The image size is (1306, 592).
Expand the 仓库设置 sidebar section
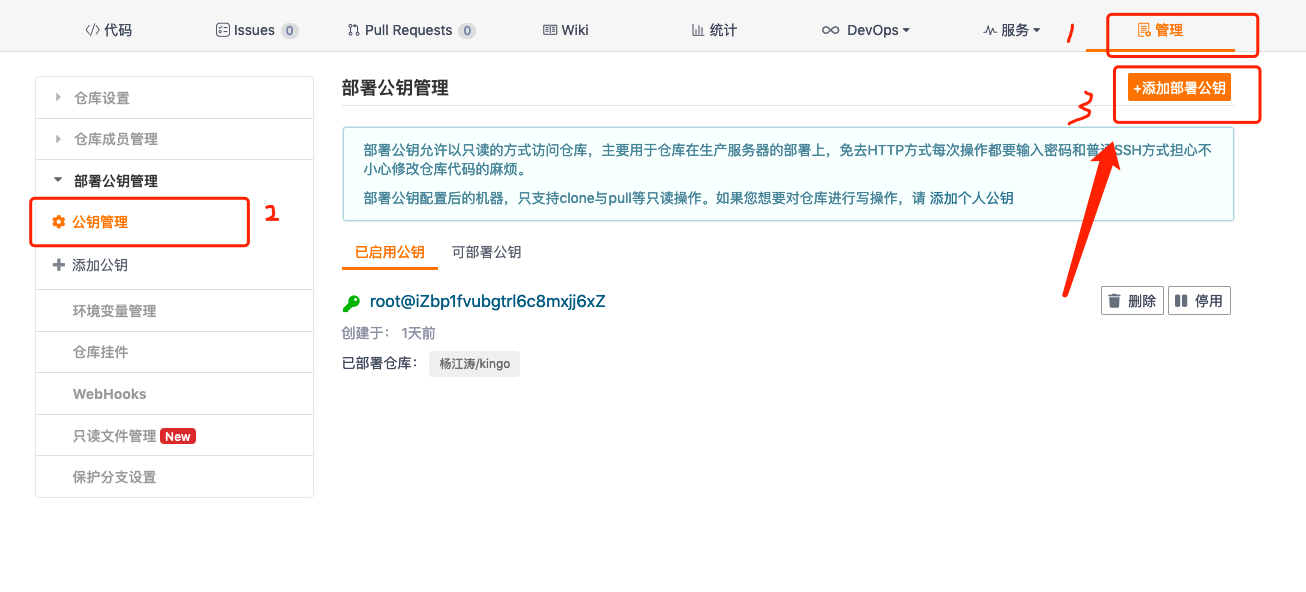click(174, 98)
